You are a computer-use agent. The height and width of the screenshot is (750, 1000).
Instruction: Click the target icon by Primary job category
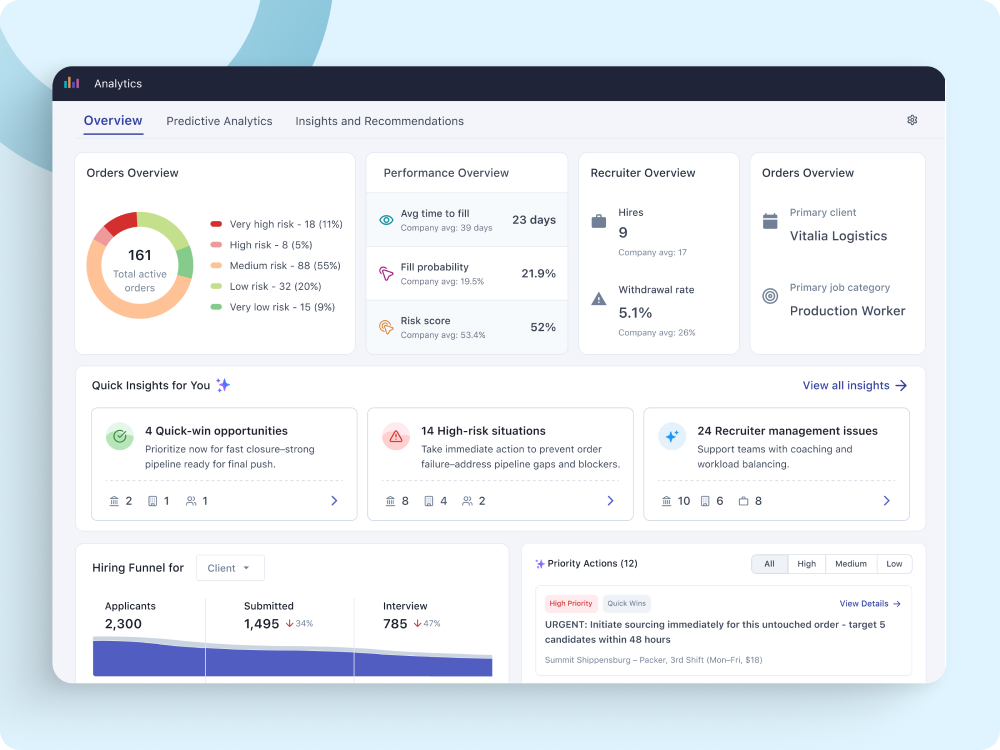coord(770,296)
